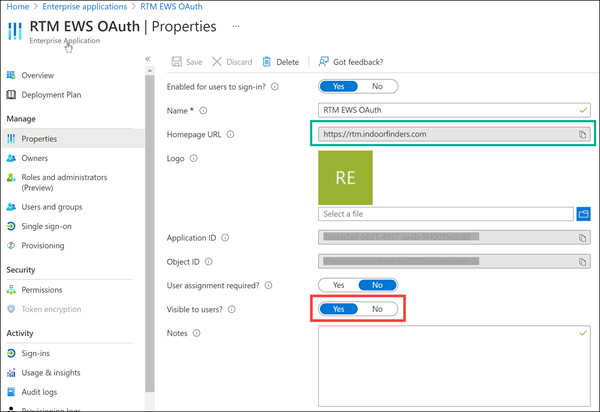Set User assignment required to No
Image resolution: width=600 pixels, height=412 pixels.
click(x=377, y=285)
